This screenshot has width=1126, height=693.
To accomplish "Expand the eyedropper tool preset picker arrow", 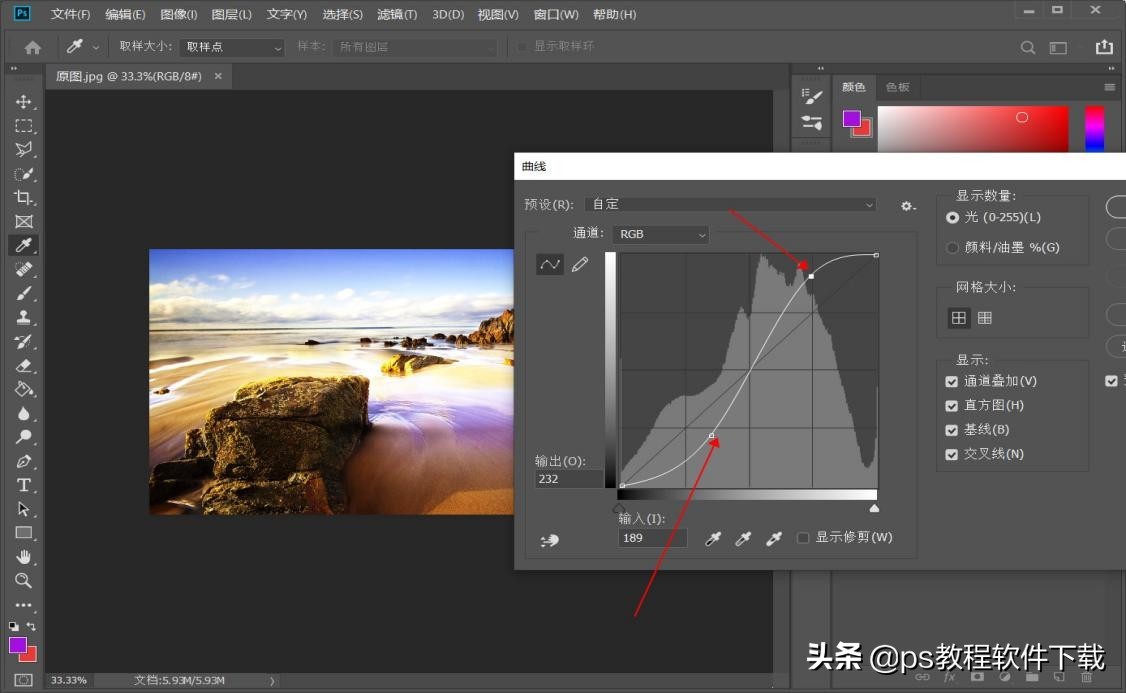I will pos(96,47).
